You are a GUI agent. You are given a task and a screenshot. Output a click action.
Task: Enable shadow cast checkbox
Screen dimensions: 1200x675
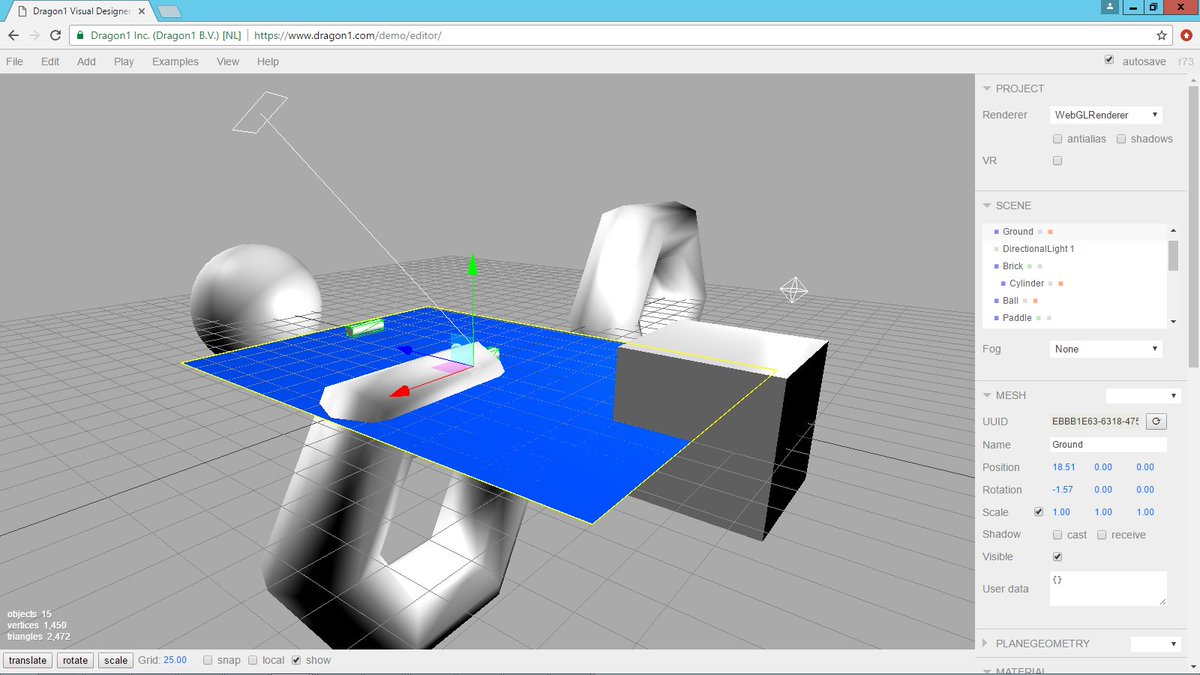[x=1057, y=535]
